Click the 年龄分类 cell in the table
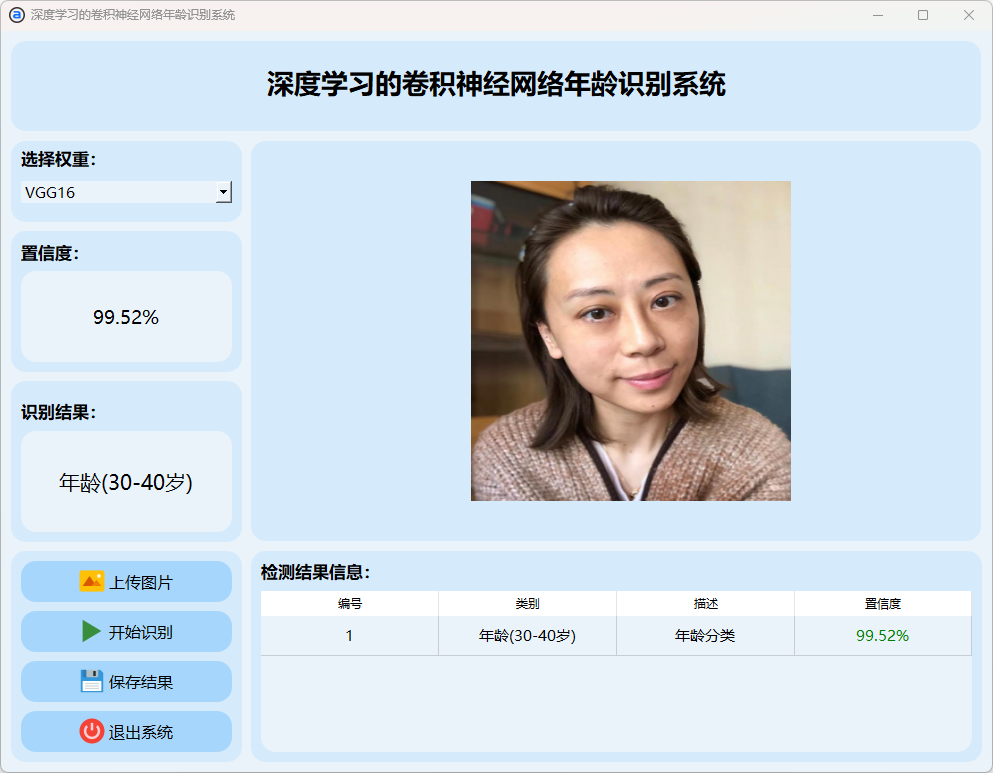Screen dimensions: 993x773 click(x=705, y=636)
